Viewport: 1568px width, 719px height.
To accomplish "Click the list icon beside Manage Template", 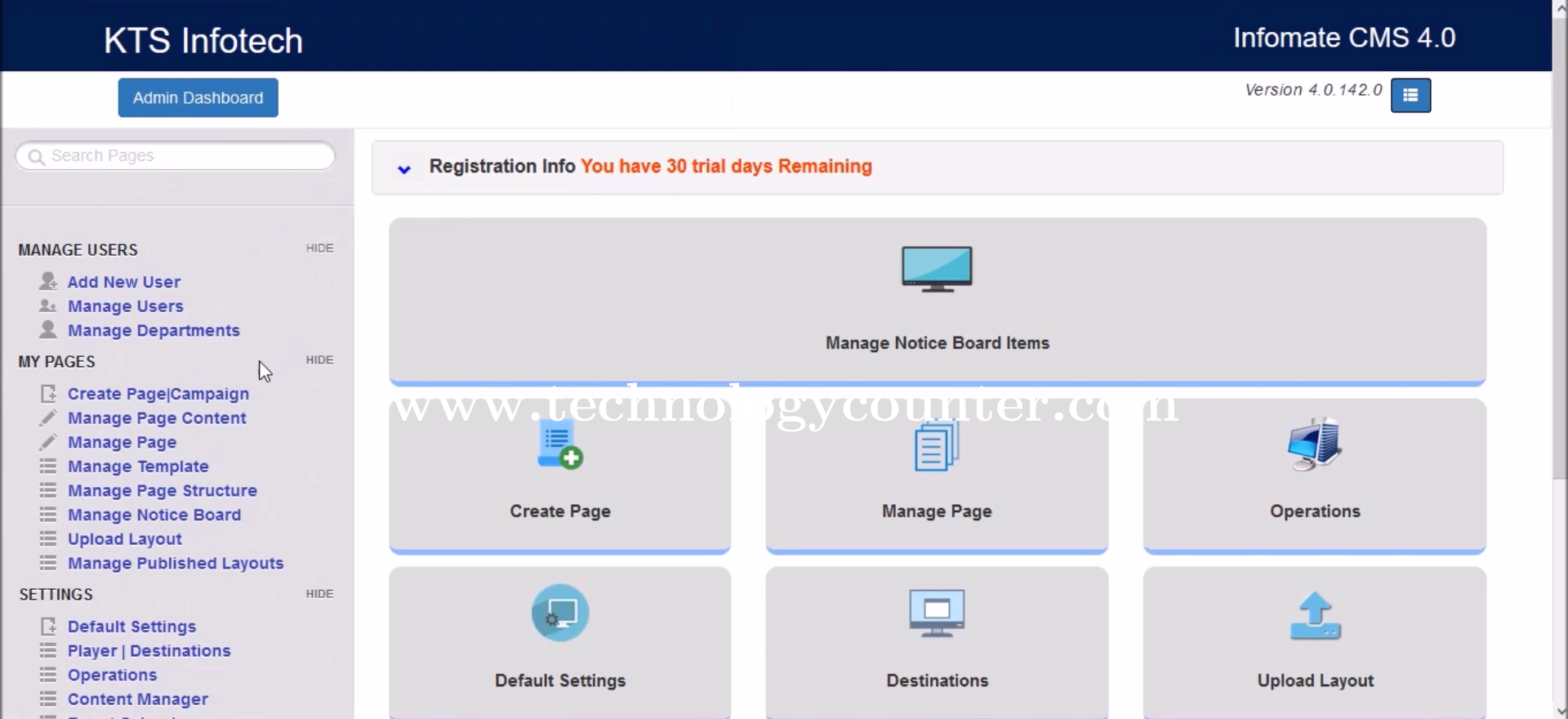I will pyautogui.click(x=48, y=466).
